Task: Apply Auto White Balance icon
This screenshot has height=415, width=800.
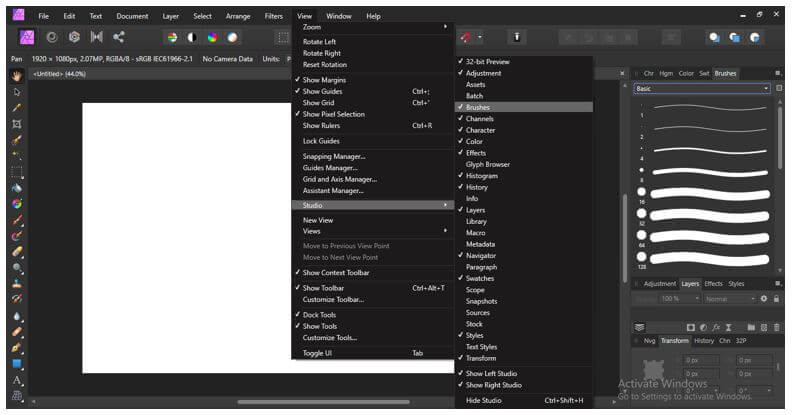Action: 232,37
